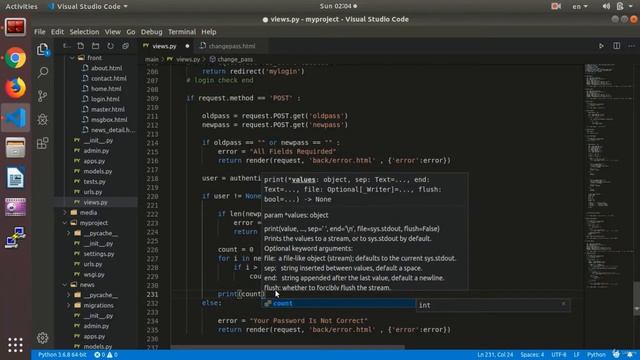Click UTF-8 encoding in status bar
Viewport: 640px width, 360px height.
[559, 355]
